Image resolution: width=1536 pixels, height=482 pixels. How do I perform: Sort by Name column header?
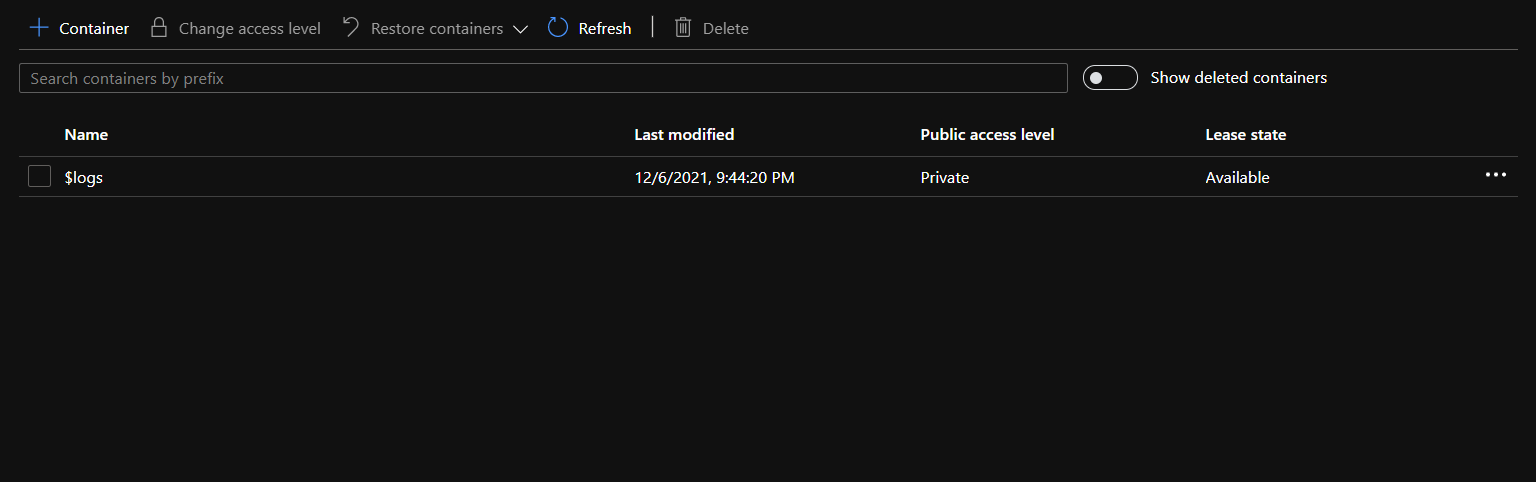[86, 134]
